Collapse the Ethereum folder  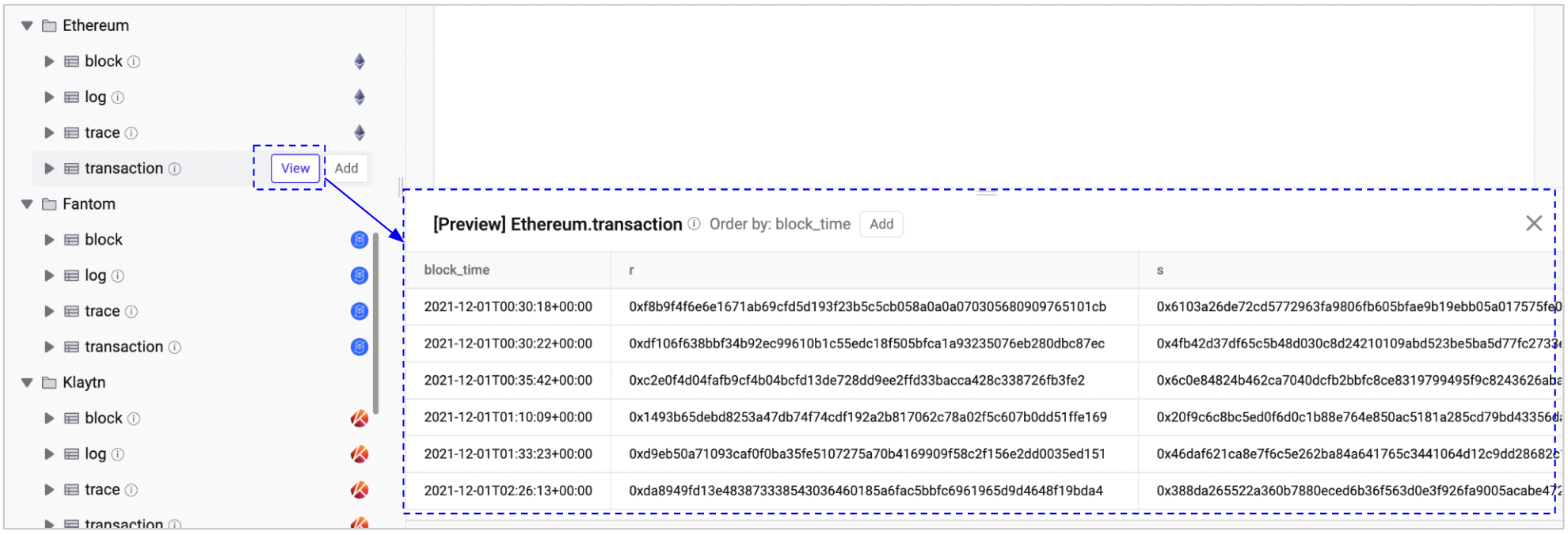[x=27, y=26]
